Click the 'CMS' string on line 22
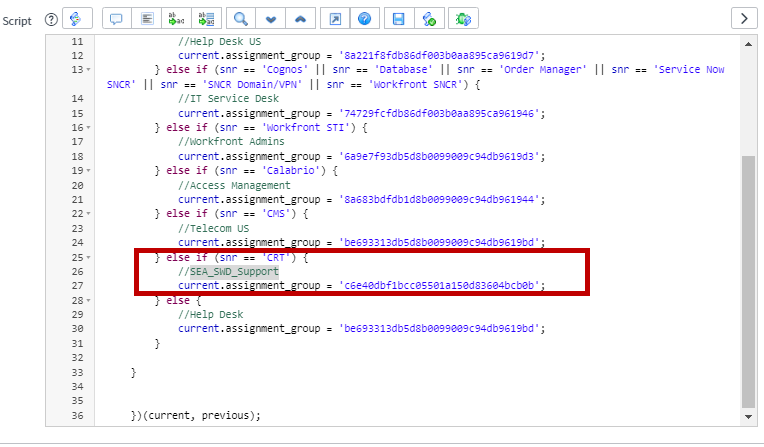The height and width of the screenshot is (447, 764). (x=279, y=214)
